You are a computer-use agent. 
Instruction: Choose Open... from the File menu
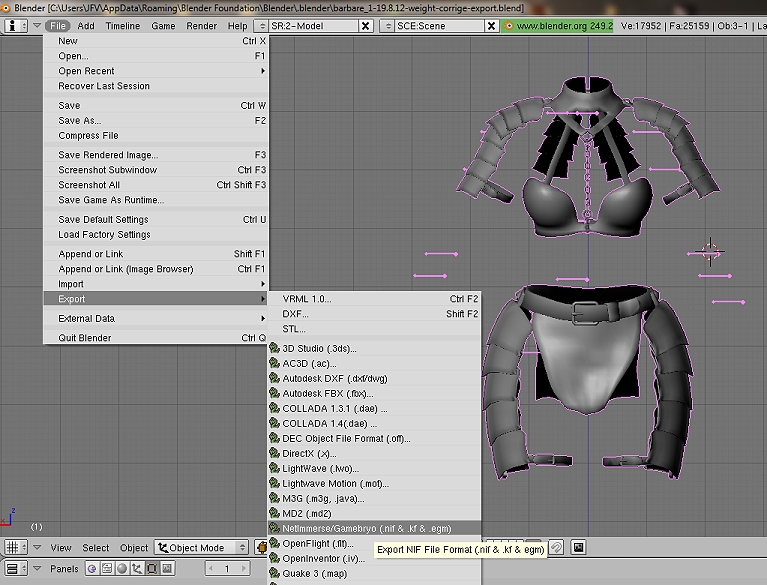pyautogui.click(x=156, y=56)
